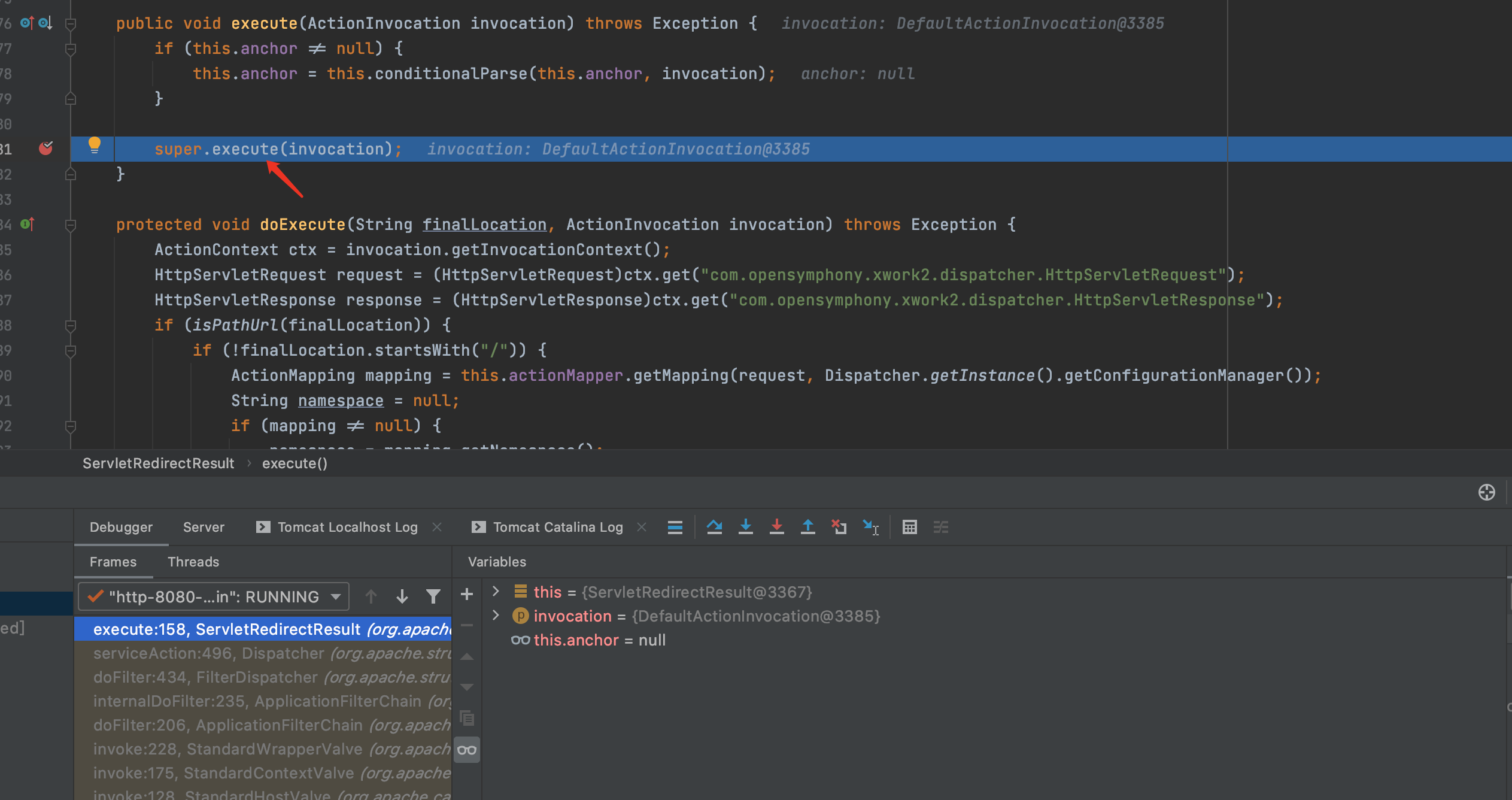The image size is (1512, 800).
Task: Collapse the doExecute method fold marker
Action: (70, 225)
